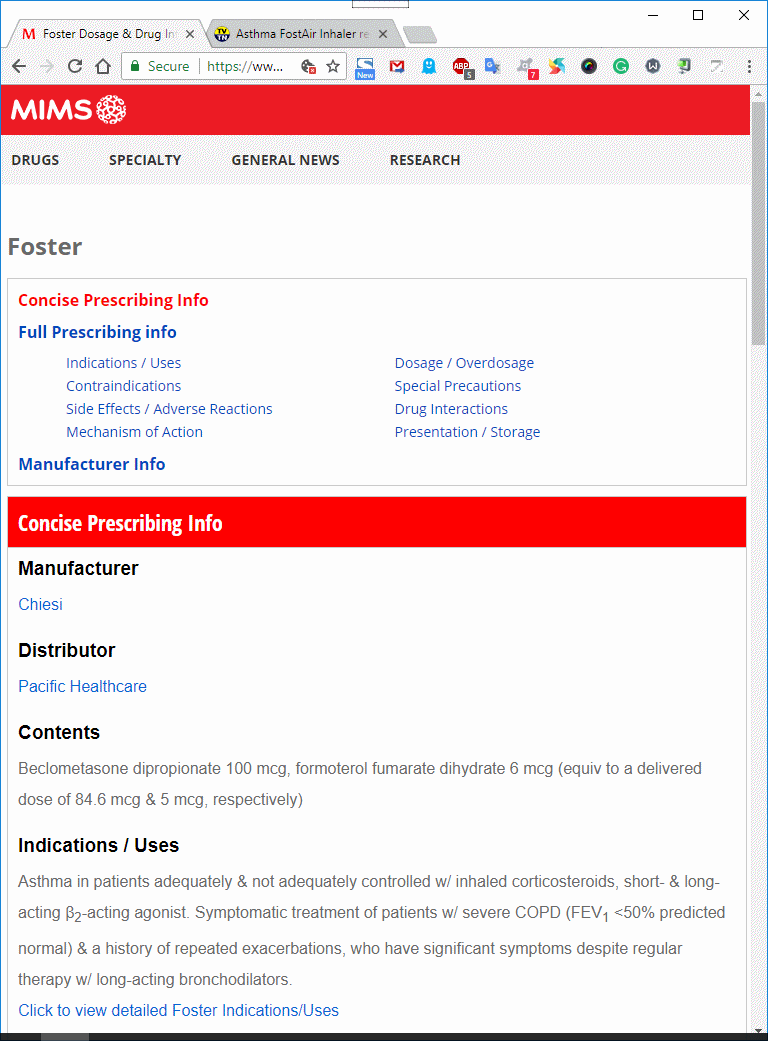Viewport: 768px width, 1041px height.
Task: Reload the page with the refresh icon
Action: click(75, 66)
